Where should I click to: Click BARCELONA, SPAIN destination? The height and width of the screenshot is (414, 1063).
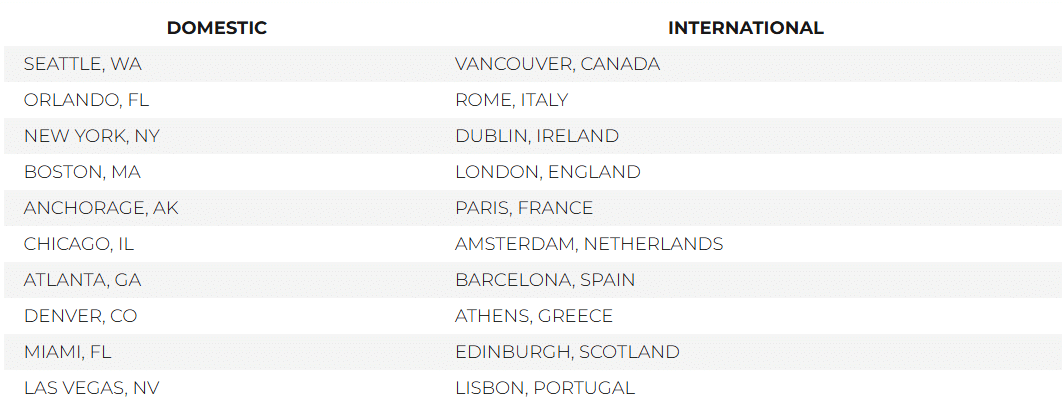545,280
